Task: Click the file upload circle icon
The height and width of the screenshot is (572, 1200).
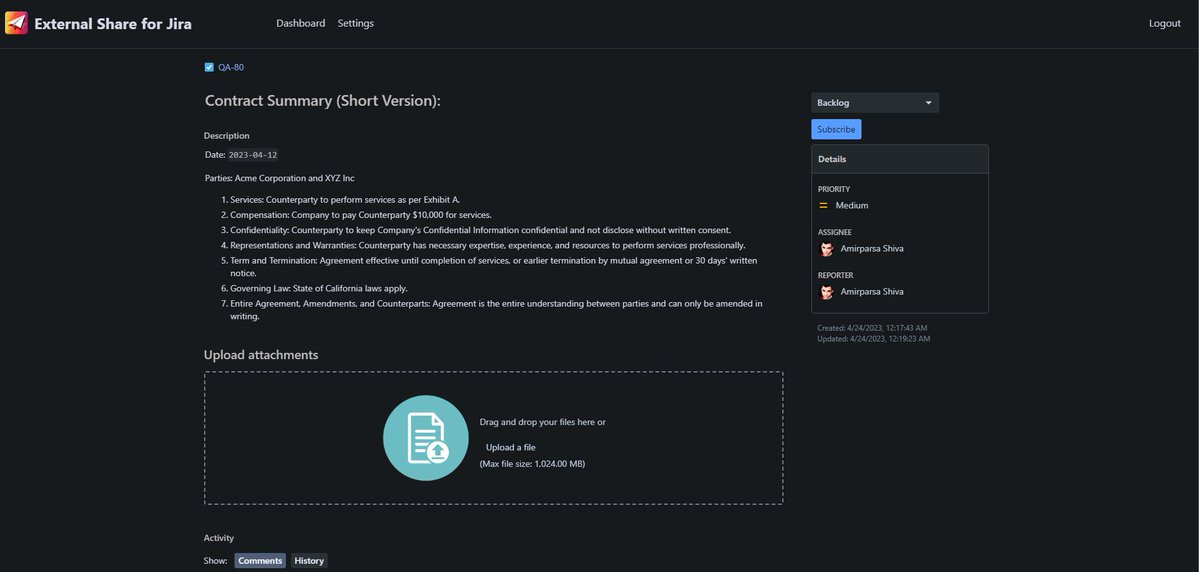Action: [x=426, y=438]
